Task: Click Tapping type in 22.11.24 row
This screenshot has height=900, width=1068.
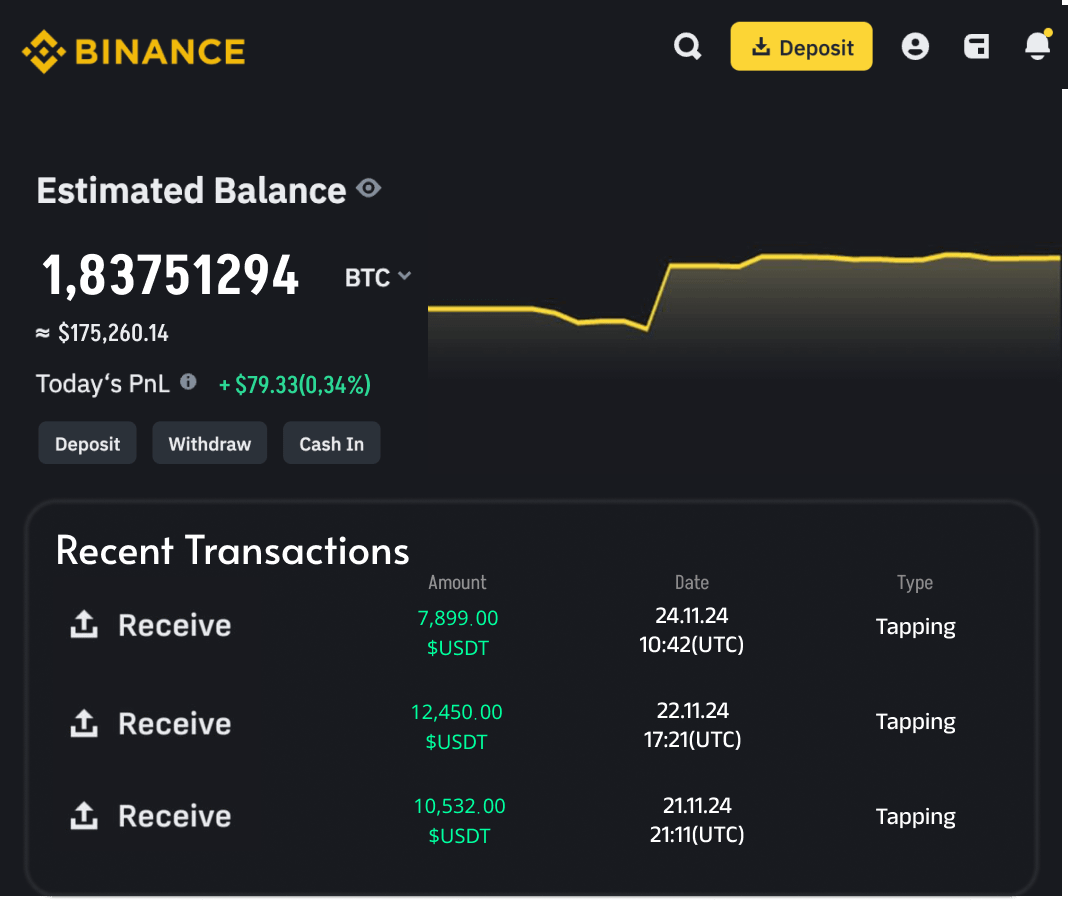Action: (915, 721)
